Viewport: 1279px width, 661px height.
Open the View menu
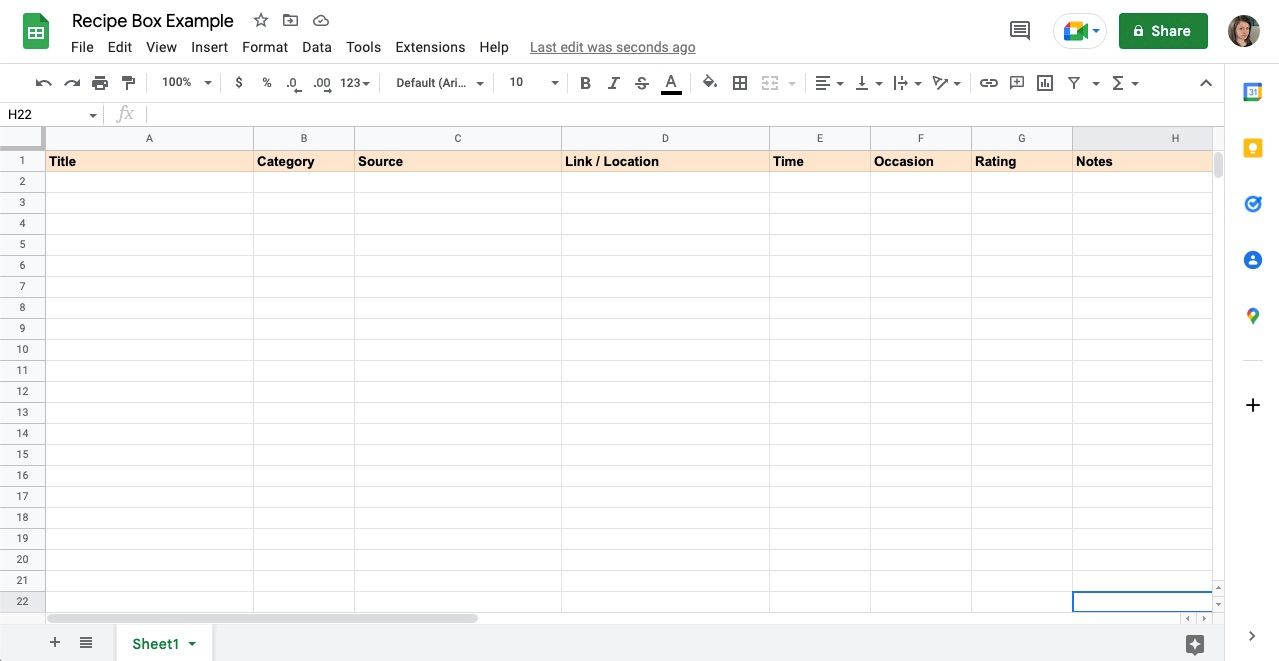click(161, 47)
